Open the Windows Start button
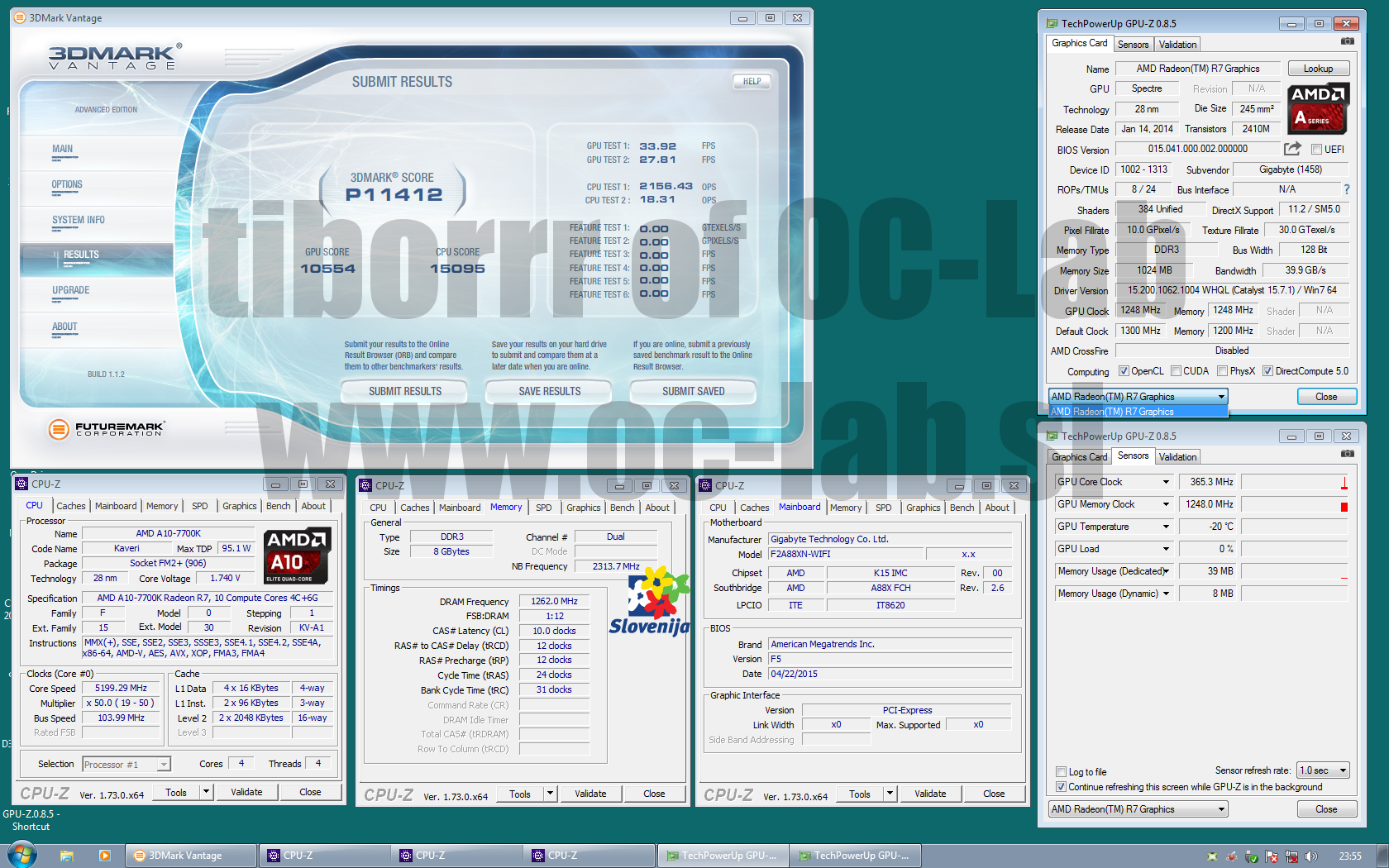Screen dimensions: 1389x868 click(x=22, y=855)
